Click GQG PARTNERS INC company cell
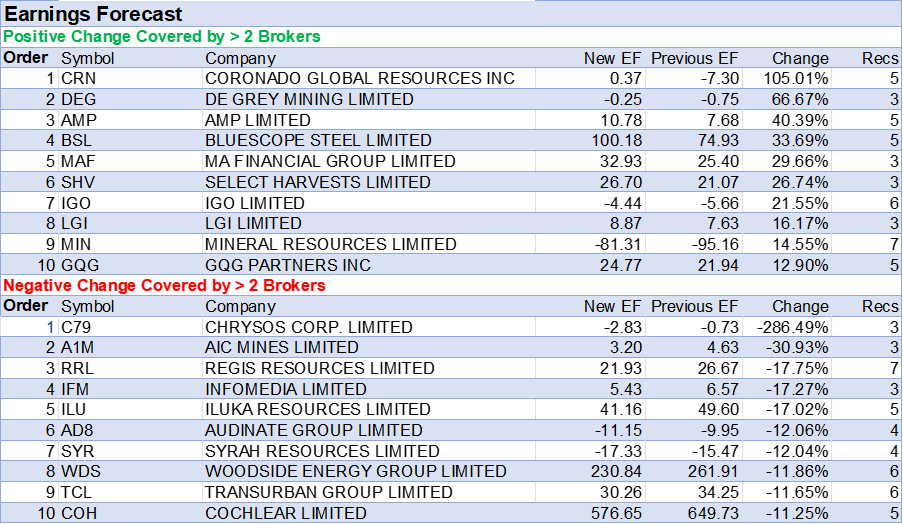This screenshot has width=903, height=524. click(288, 265)
